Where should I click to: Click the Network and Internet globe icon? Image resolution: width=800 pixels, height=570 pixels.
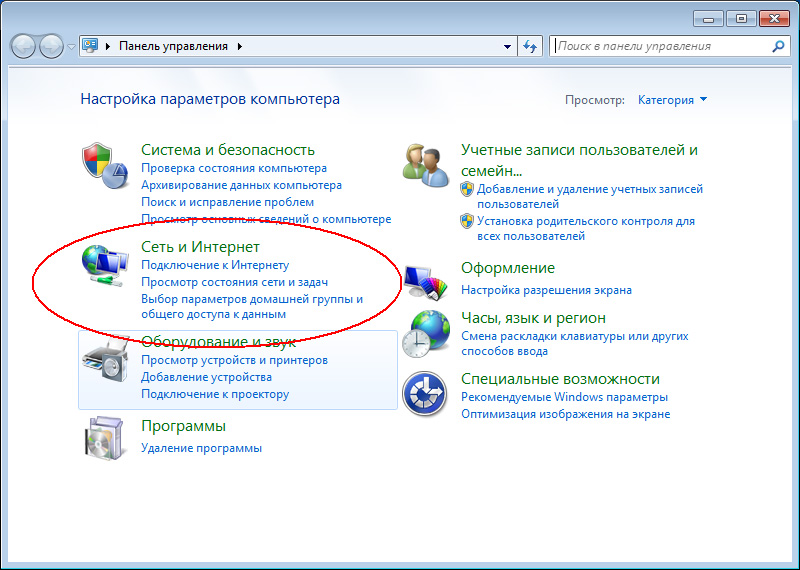tap(105, 266)
